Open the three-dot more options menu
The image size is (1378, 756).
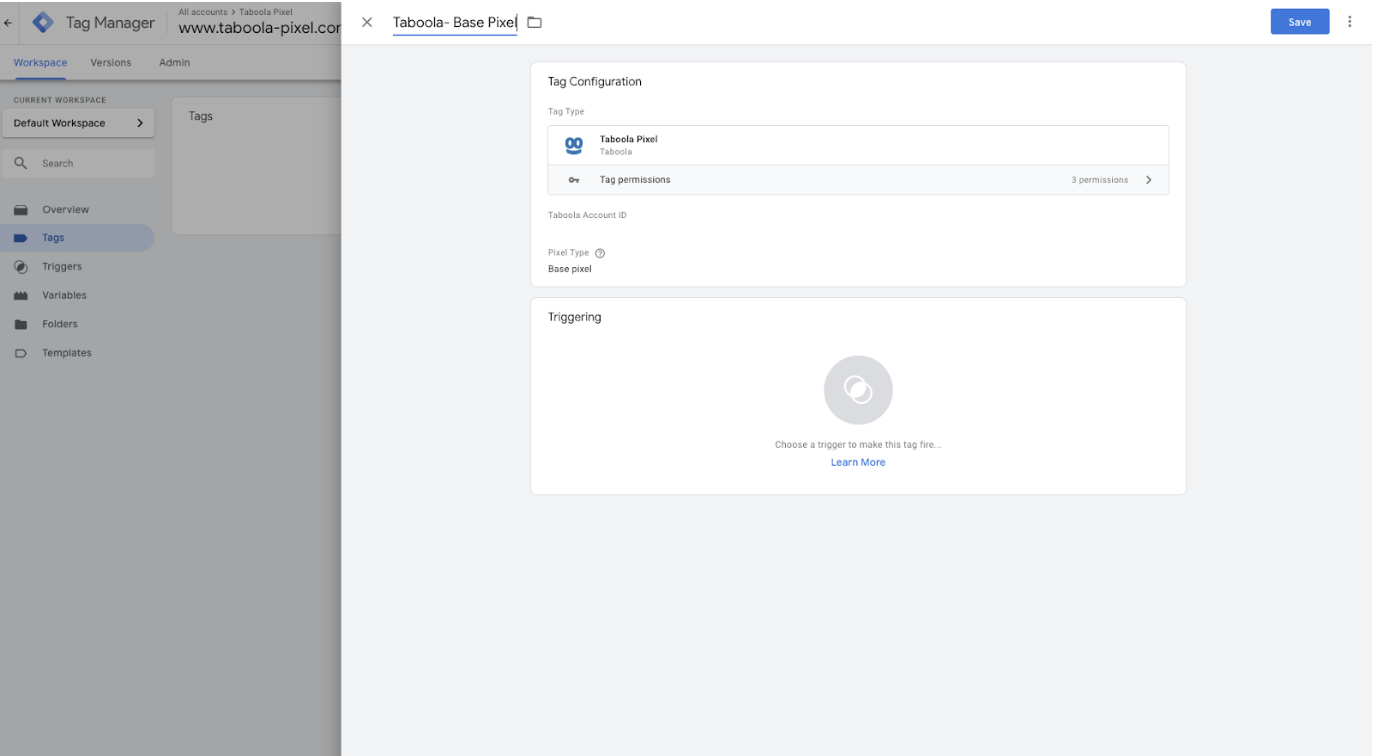[1350, 21]
